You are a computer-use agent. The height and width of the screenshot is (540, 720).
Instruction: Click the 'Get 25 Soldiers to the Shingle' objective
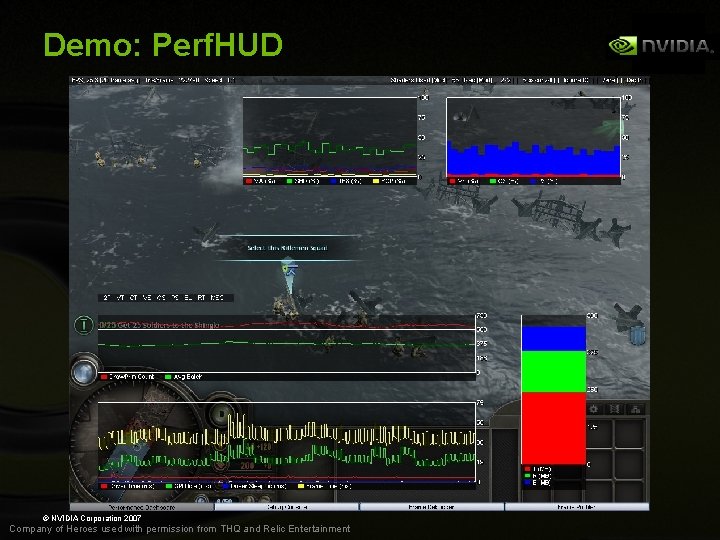159,325
